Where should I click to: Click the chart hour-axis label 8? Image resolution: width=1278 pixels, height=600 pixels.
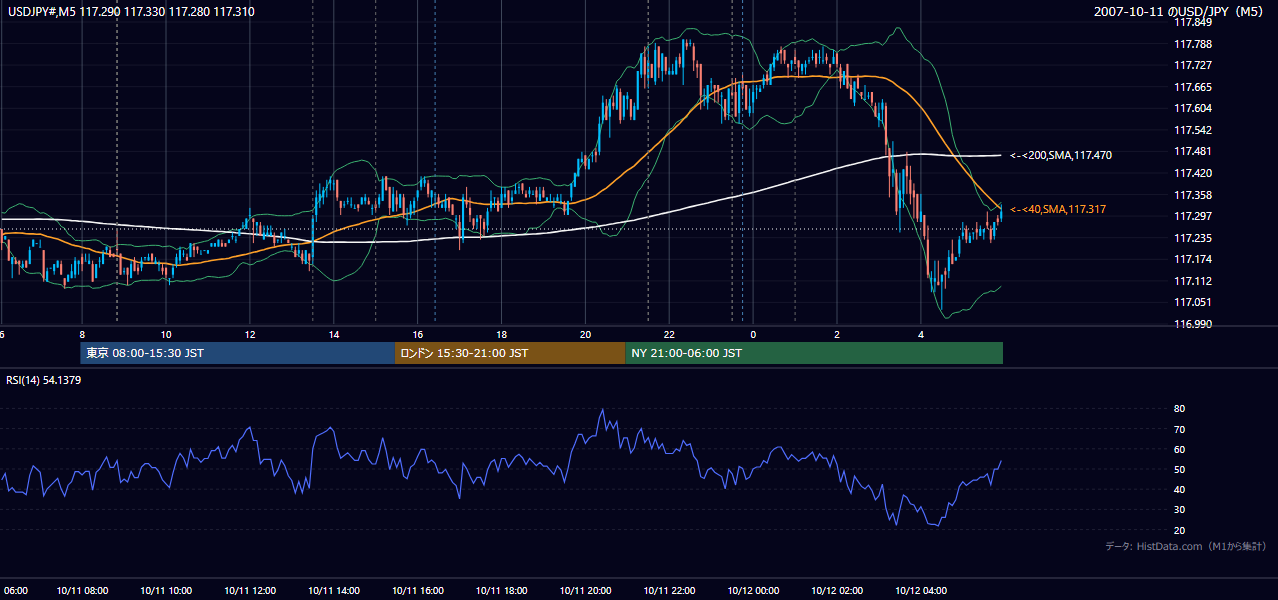(x=82, y=334)
